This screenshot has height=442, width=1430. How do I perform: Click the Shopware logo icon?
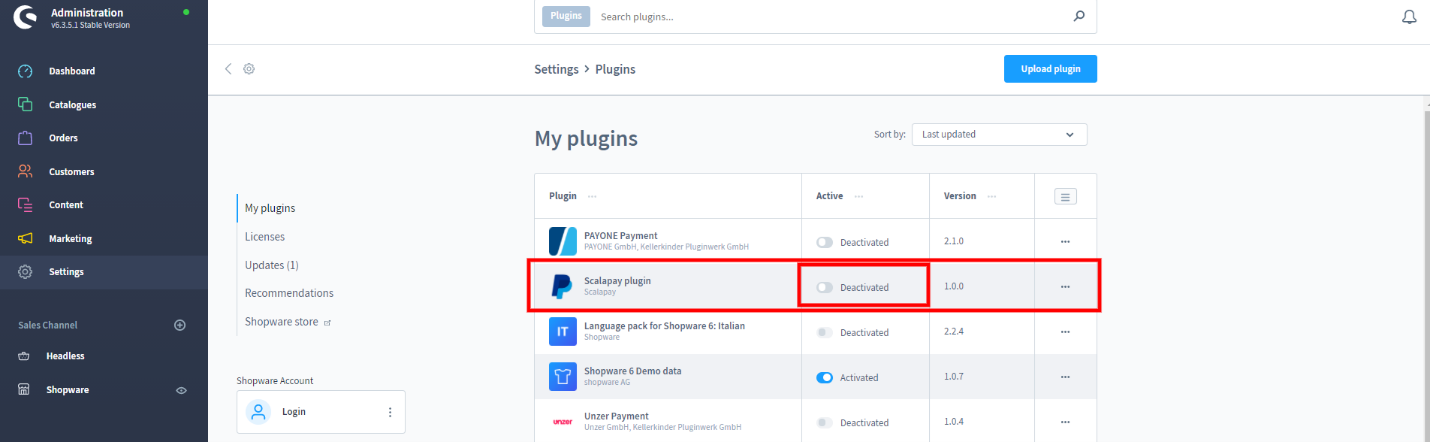pos(26,17)
